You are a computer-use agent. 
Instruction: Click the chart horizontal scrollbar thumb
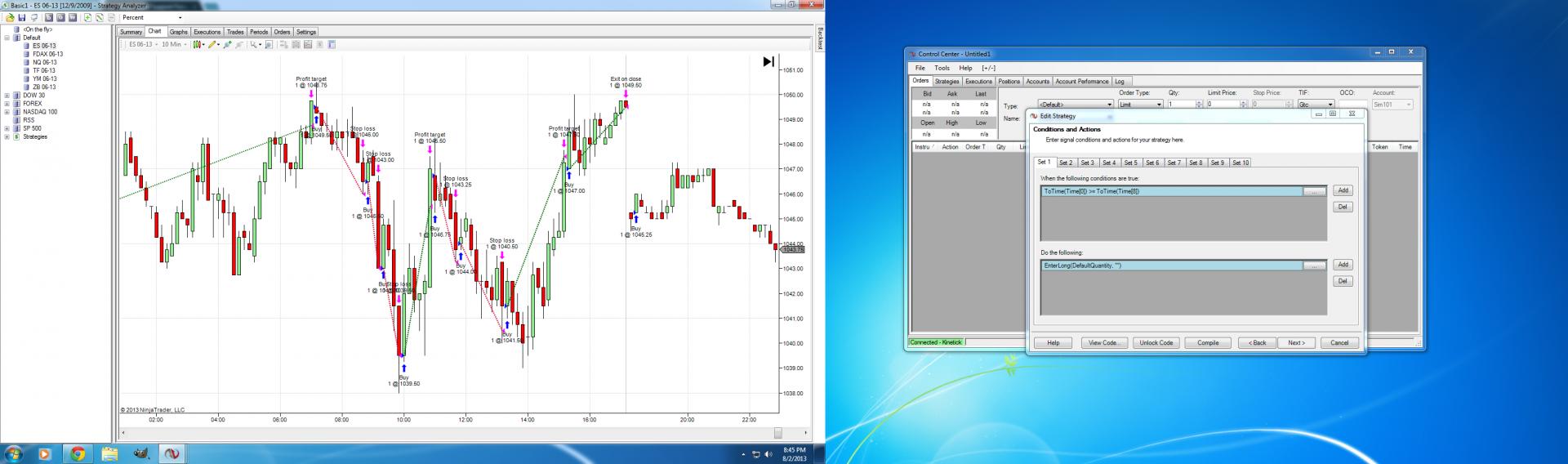coord(778,433)
